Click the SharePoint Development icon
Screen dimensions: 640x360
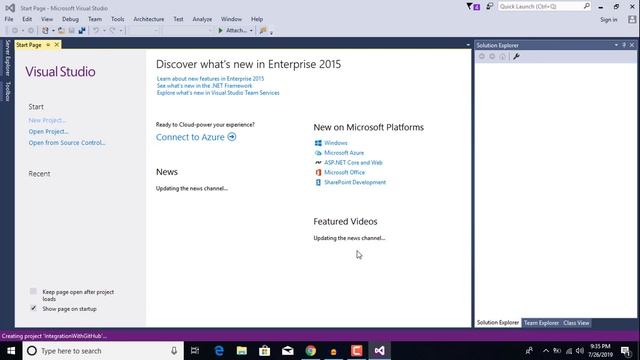click(x=318, y=182)
